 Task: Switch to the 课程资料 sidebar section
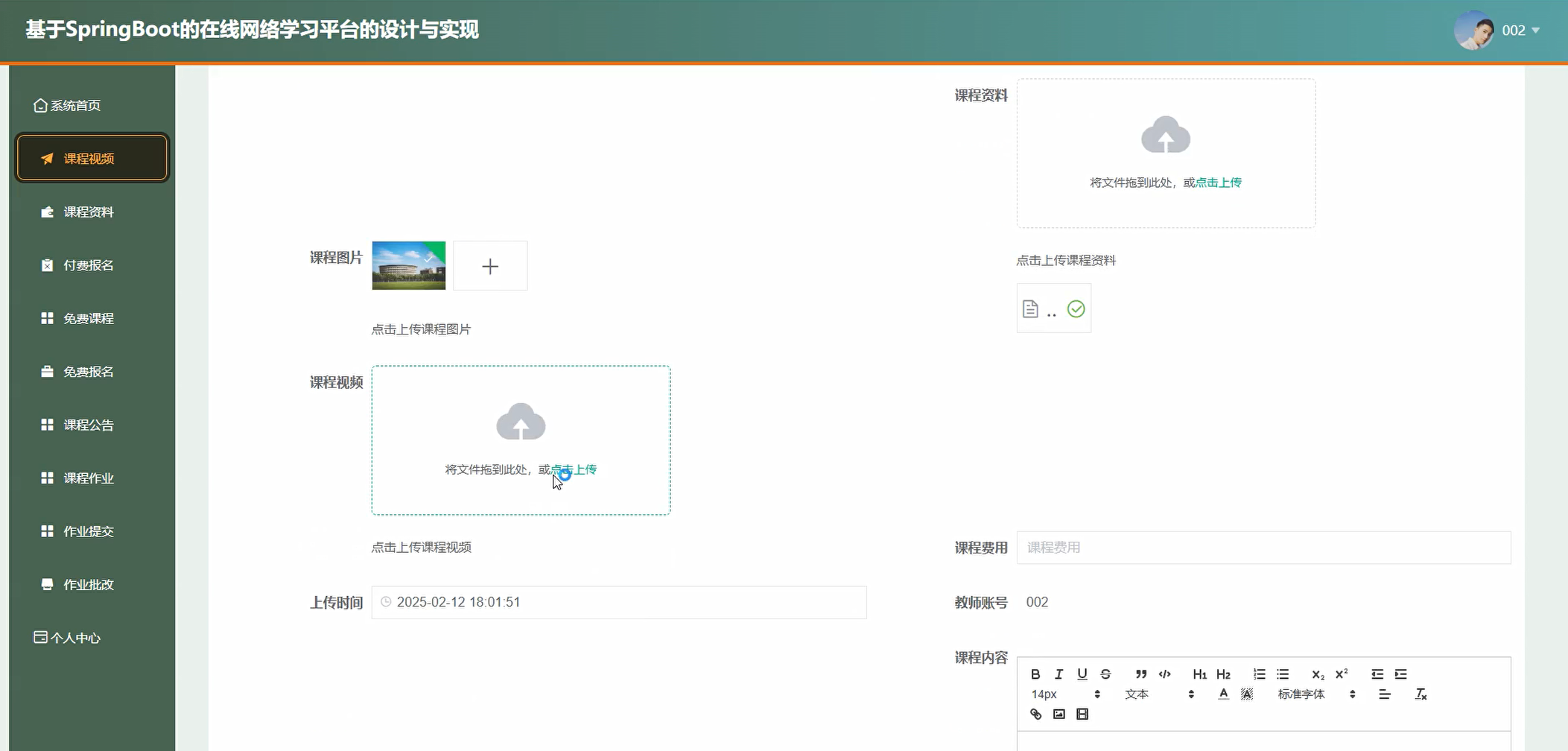(x=87, y=212)
